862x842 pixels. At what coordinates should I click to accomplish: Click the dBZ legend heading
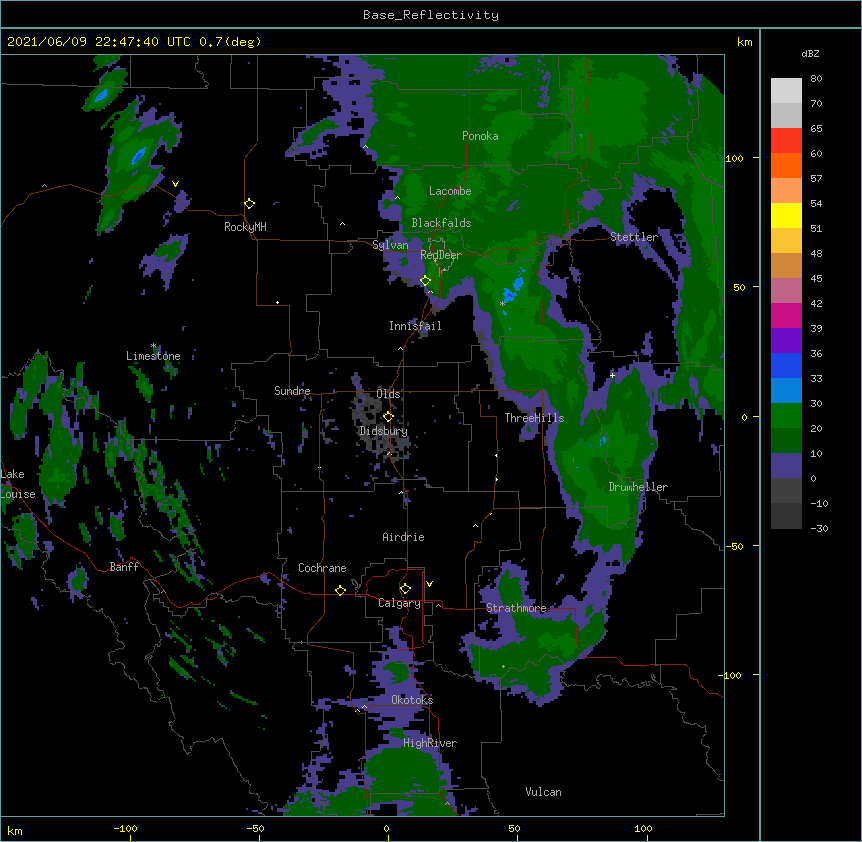(x=810, y=54)
